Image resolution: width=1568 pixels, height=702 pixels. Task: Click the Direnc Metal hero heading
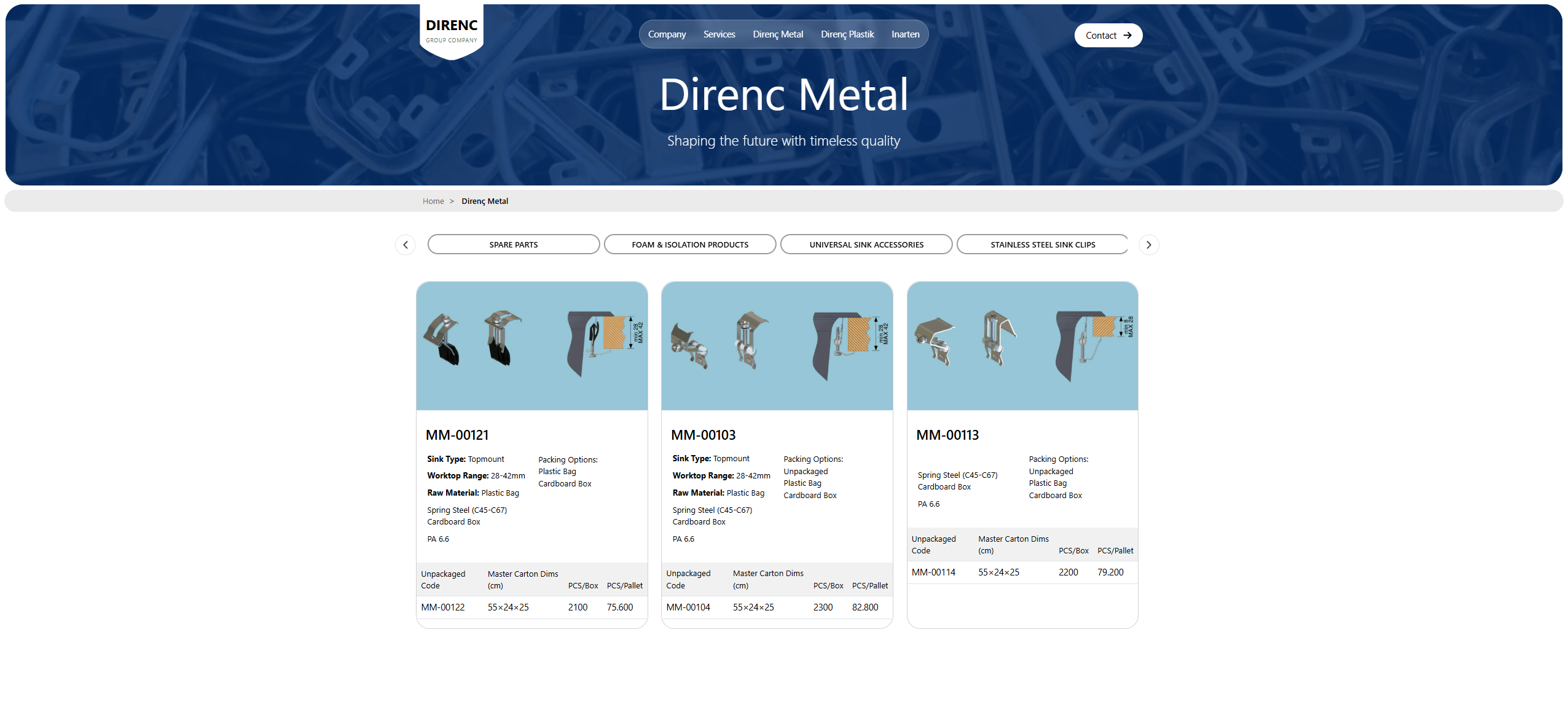point(783,95)
